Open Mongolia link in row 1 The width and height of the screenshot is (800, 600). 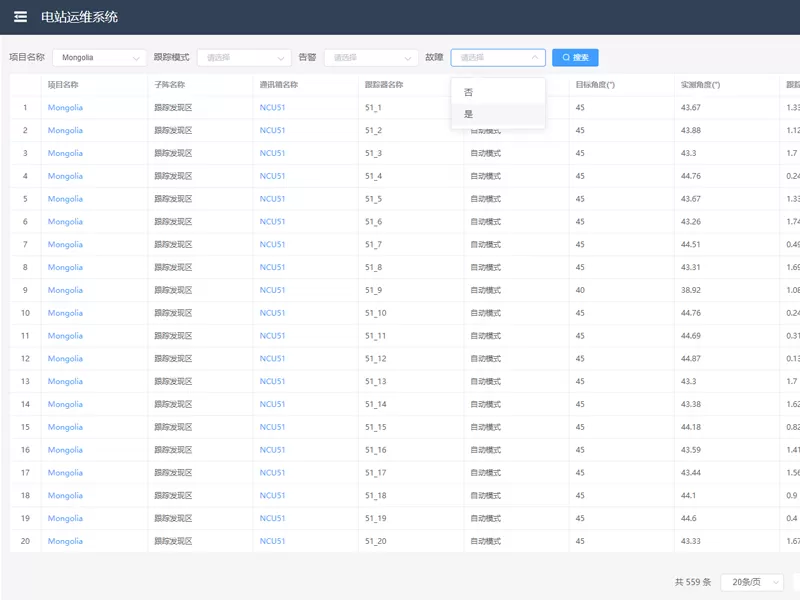click(x=65, y=107)
